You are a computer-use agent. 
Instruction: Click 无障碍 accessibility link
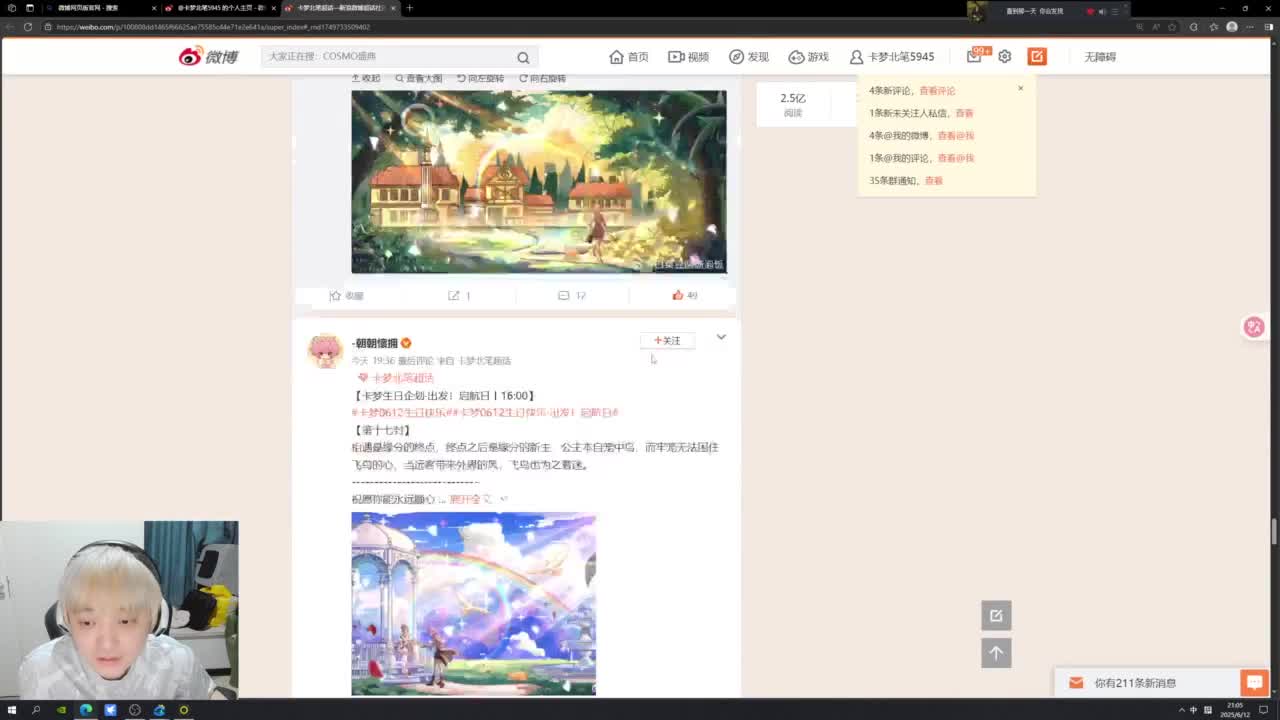pos(1099,57)
